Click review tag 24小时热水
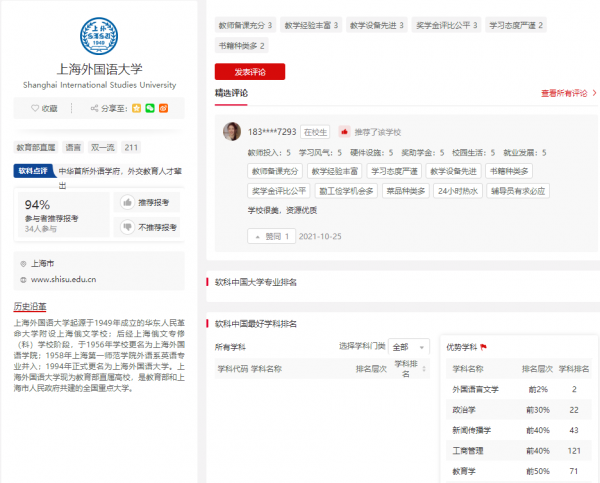The image size is (600, 483). (x=458, y=191)
